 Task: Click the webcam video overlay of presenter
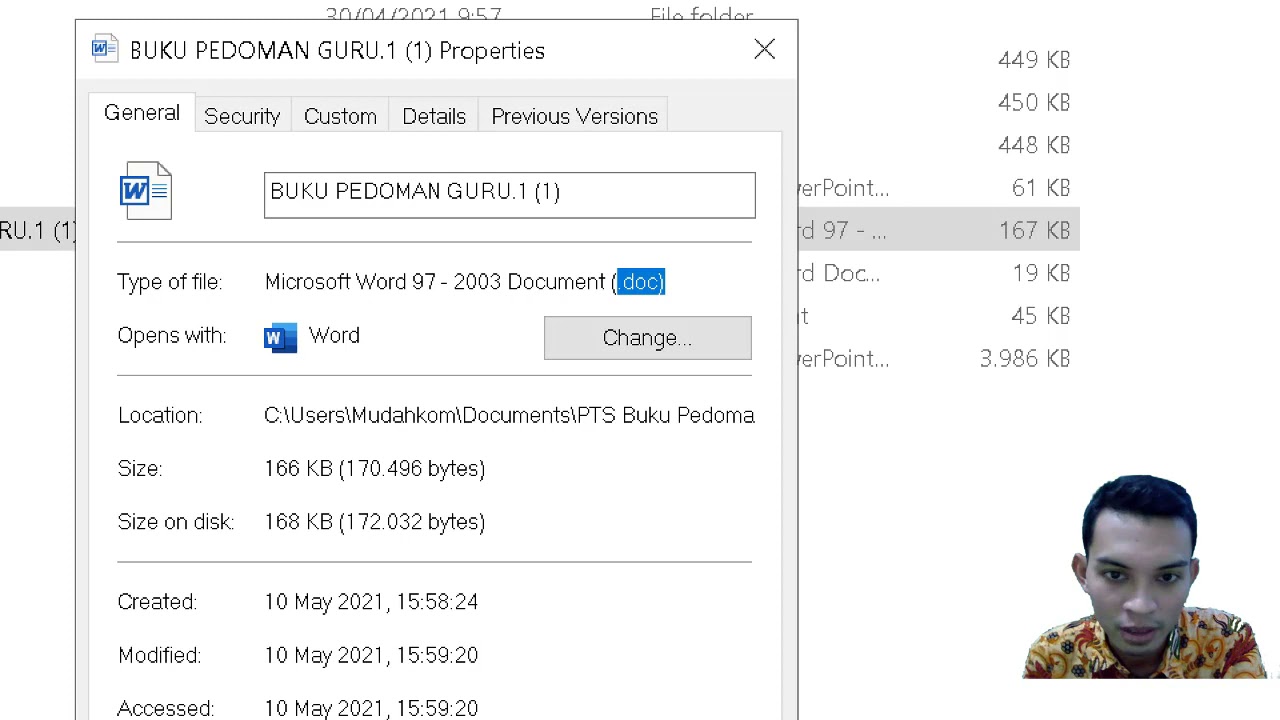point(1145,577)
